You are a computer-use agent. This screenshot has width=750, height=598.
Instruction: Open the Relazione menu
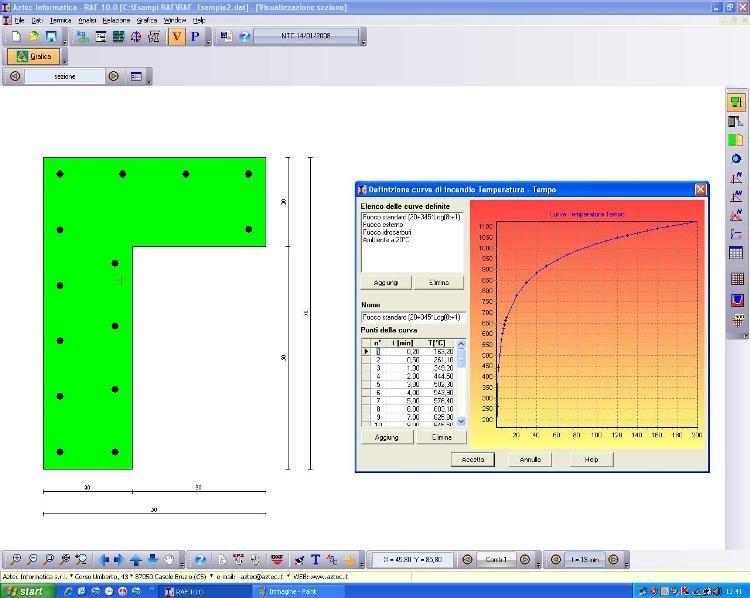pyautogui.click(x=116, y=20)
